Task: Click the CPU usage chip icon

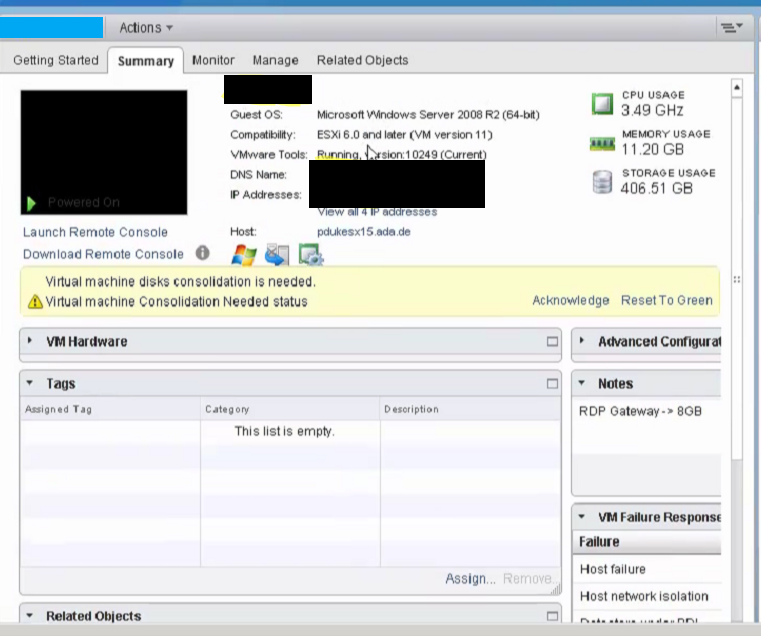Action: (601, 104)
